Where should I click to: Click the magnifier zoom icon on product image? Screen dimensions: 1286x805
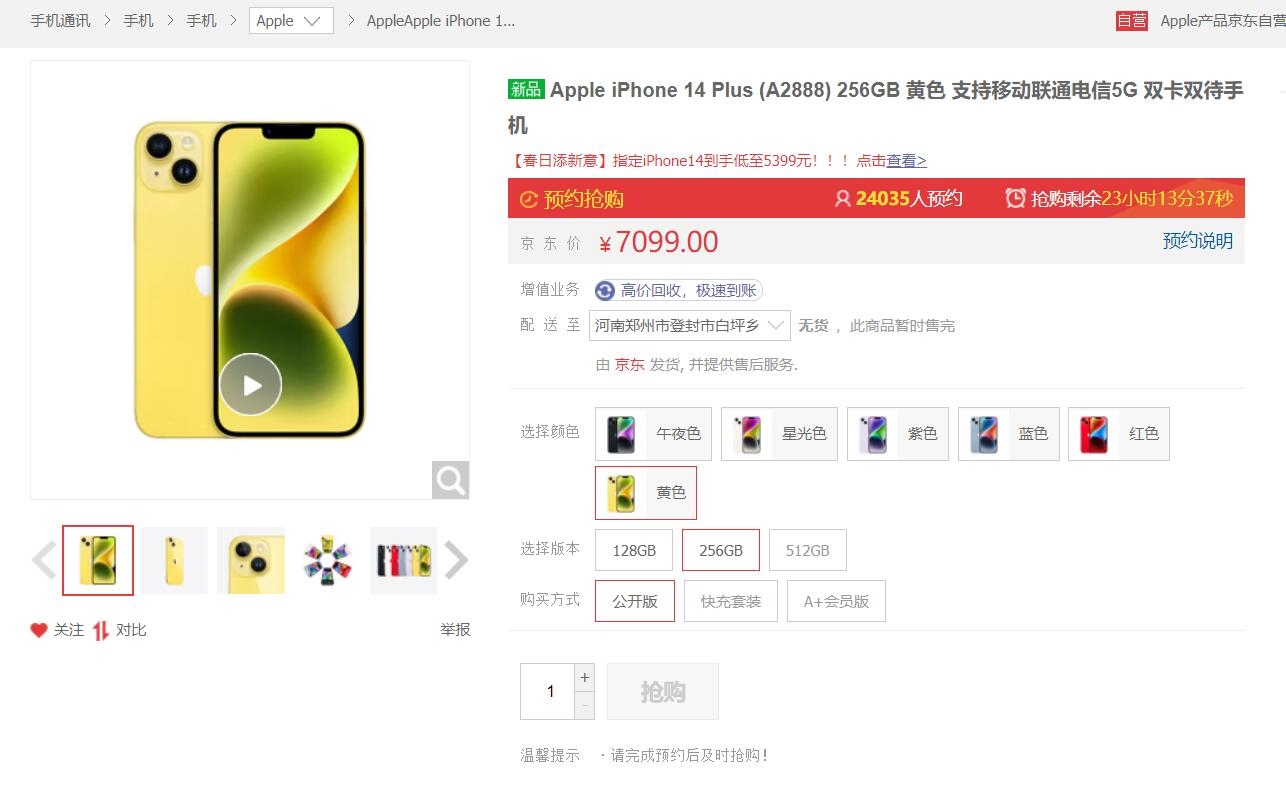tap(451, 480)
